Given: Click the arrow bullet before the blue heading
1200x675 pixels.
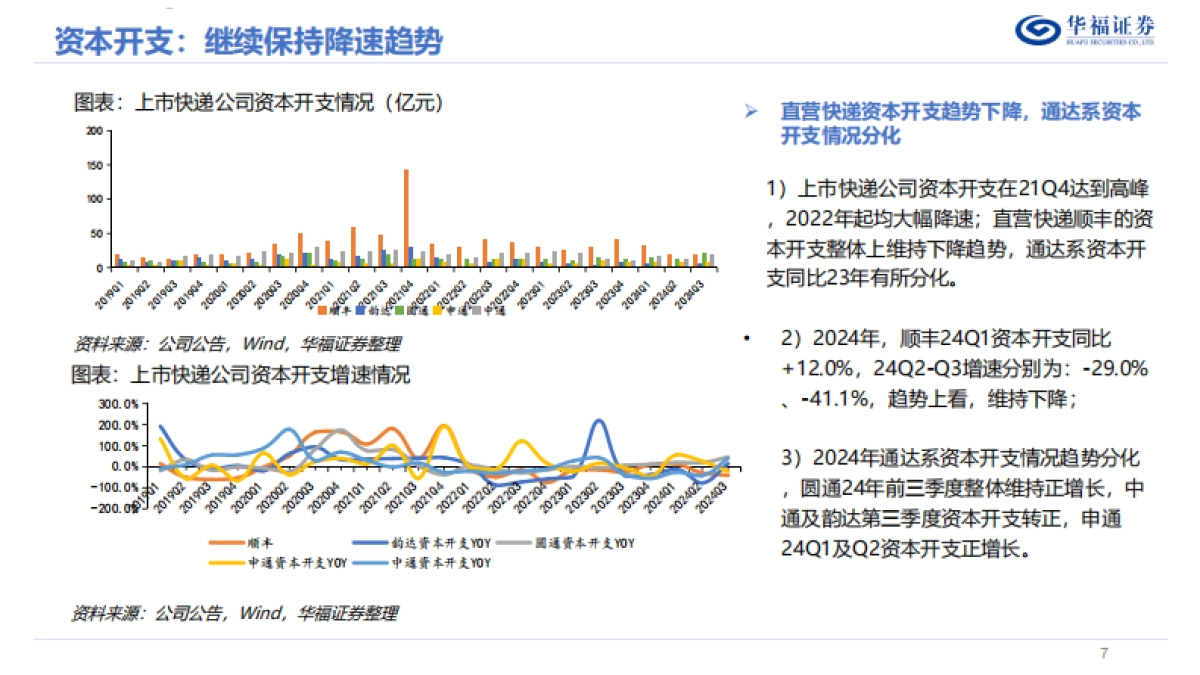Looking at the screenshot, I should pyautogui.click(x=752, y=111).
